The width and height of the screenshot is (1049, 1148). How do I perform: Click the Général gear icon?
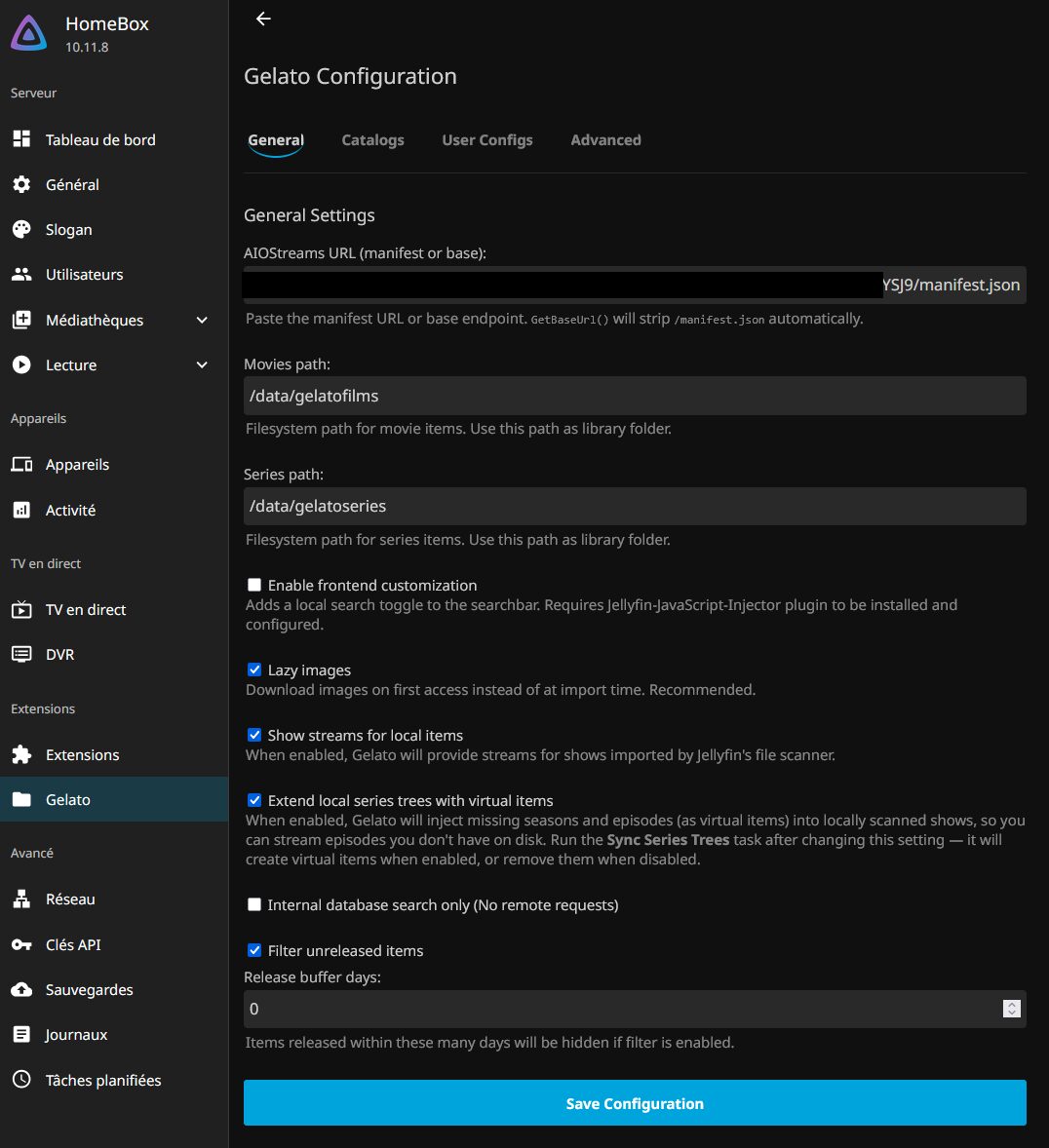pos(22,184)
